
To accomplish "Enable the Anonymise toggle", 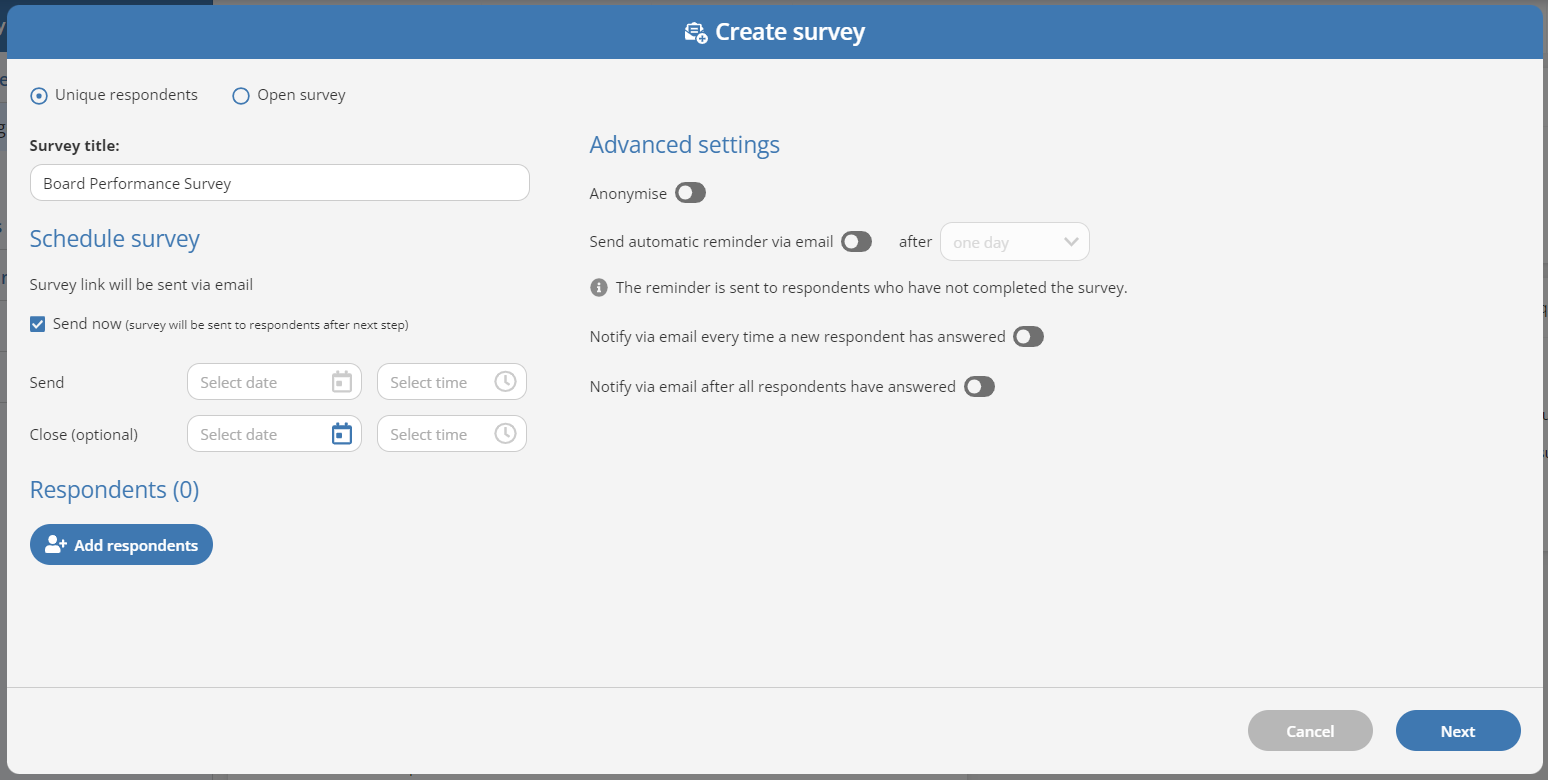I will pyautogui.click(x=690, y=193).
